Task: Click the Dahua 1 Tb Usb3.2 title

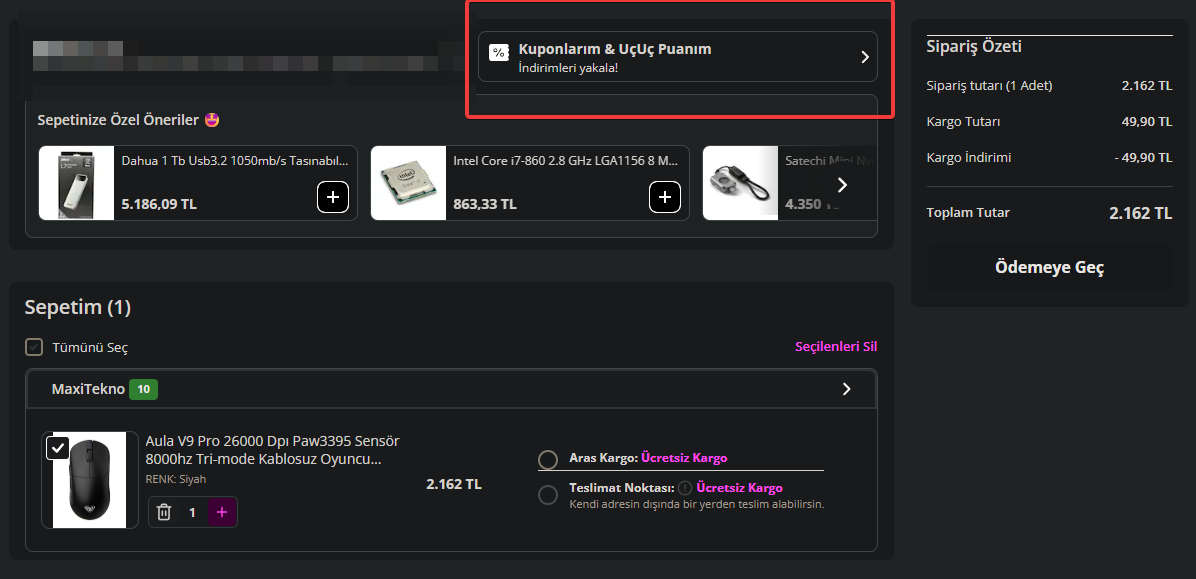Action: [x=235, y=161]
